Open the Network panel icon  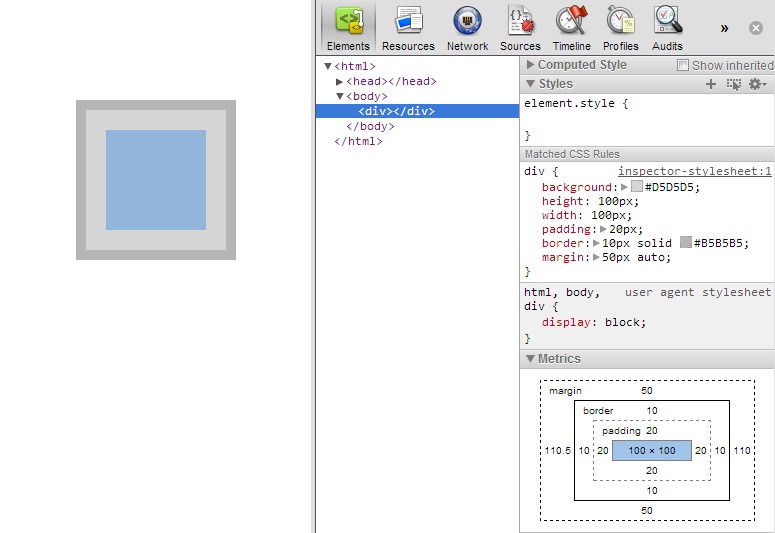pyautogui.click(x=468, y=28)
